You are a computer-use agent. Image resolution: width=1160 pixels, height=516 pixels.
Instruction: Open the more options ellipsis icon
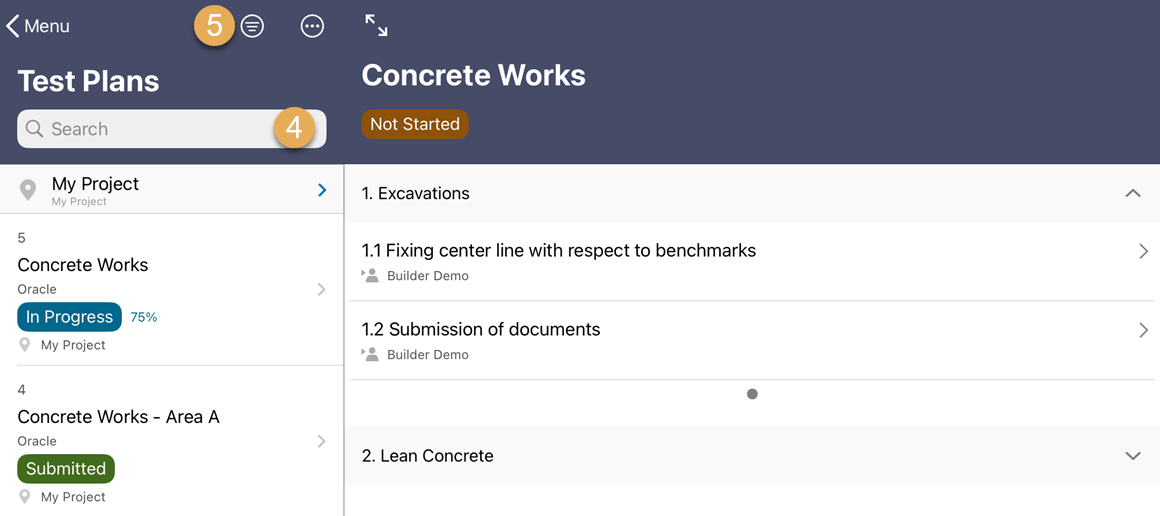coord(312,27)
